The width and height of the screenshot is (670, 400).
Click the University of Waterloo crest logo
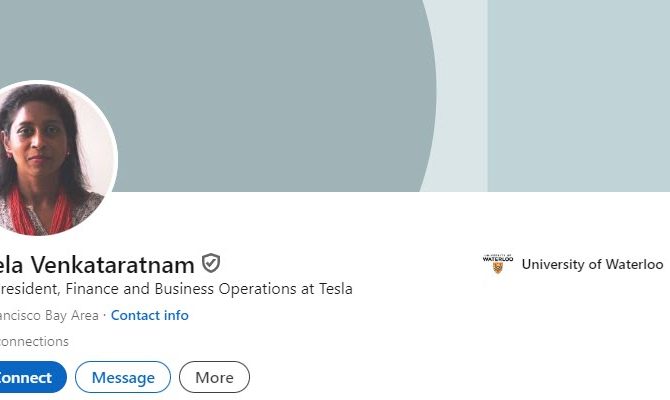(x=496, y=264)
